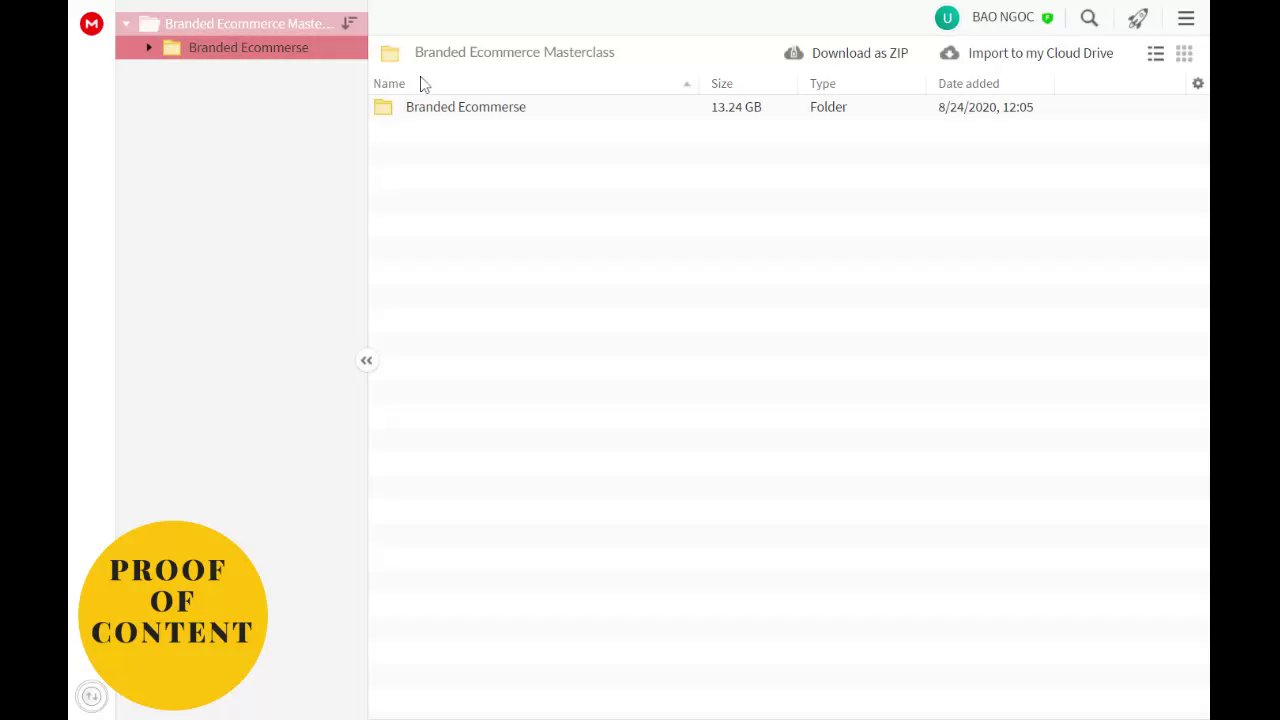Click the MEGA logo icon

click(91, 24)
